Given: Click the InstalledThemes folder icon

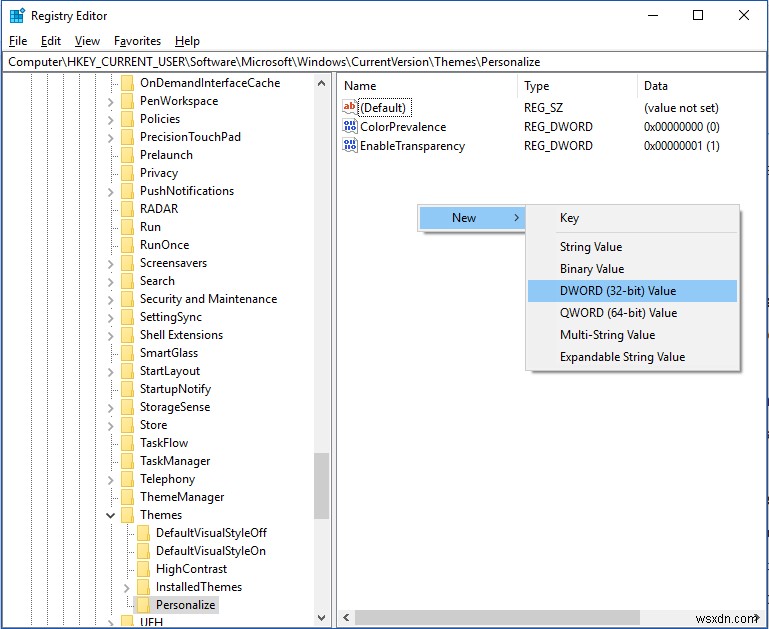Looking at the screenshot, I should pyautogui.click(x=143, y=587).
